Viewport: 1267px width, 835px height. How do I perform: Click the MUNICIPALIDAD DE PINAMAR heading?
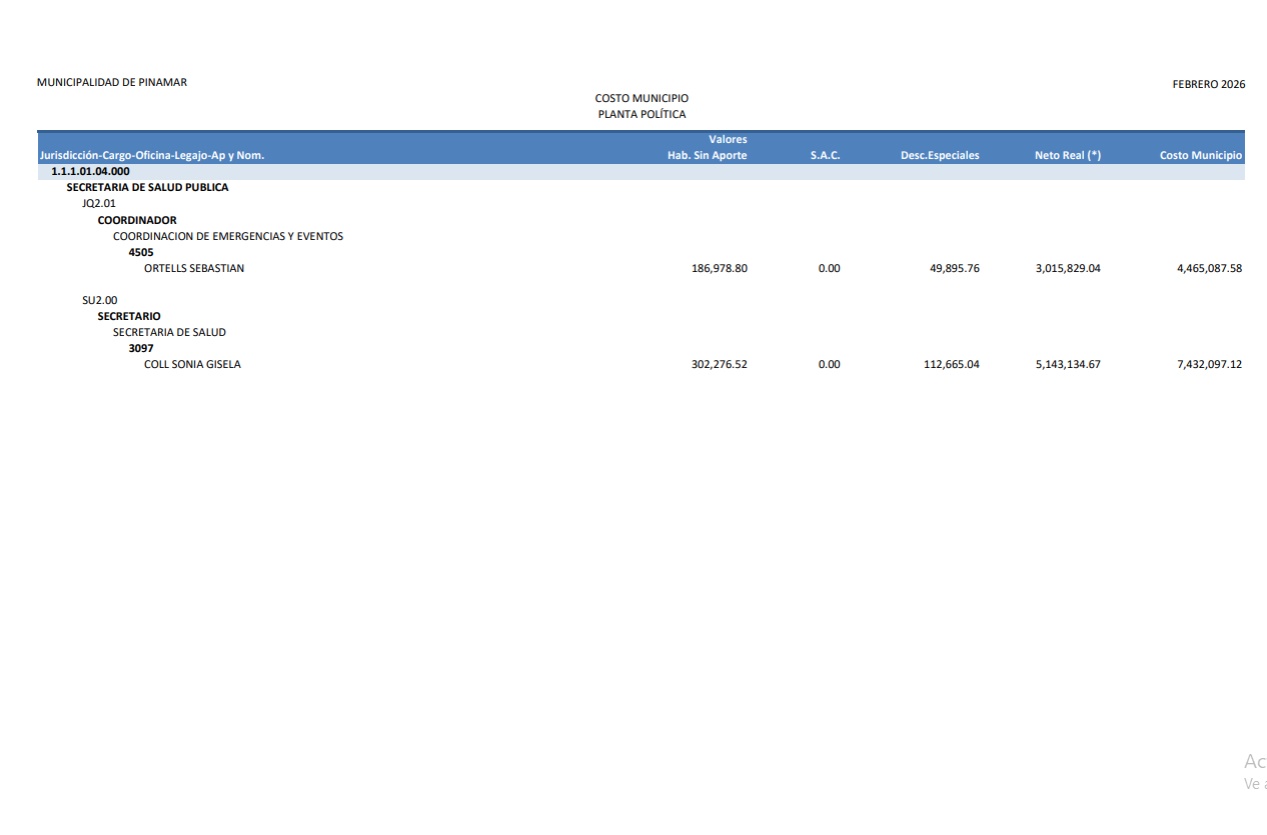coord(112,82)
